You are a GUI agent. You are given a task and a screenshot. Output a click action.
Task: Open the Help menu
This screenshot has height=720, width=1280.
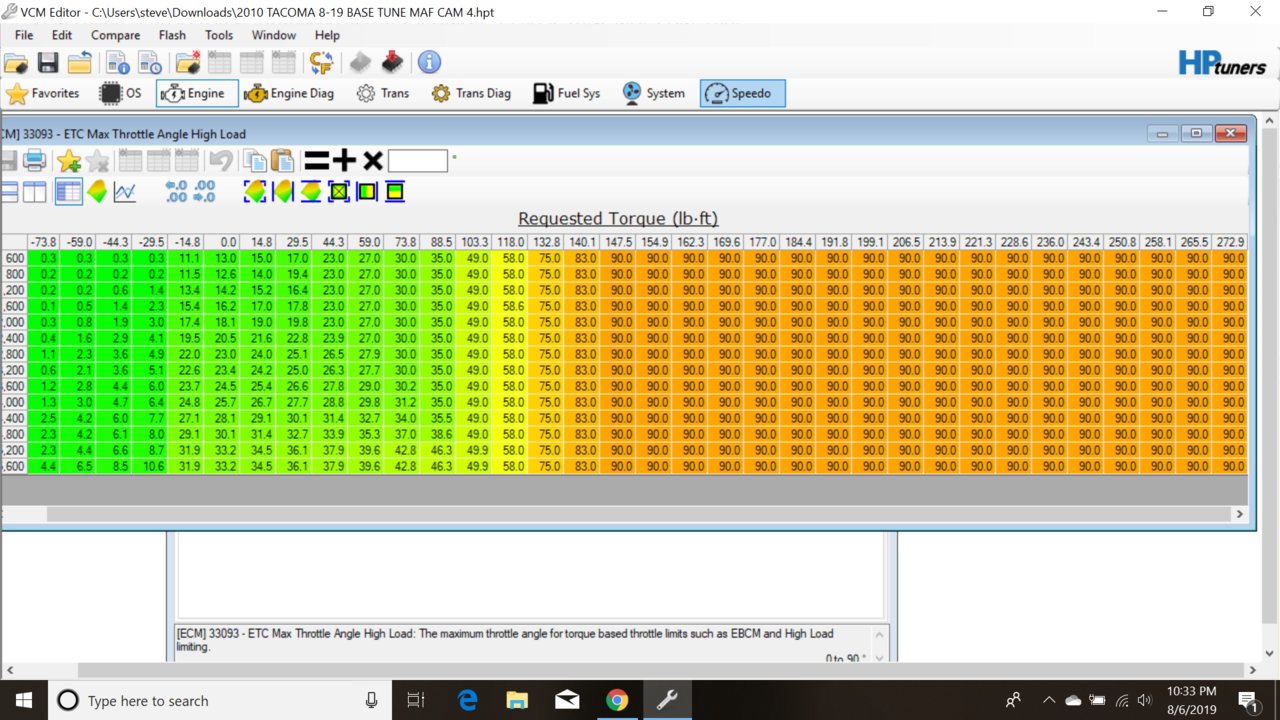pyautogui.click(x=327, y=35)
